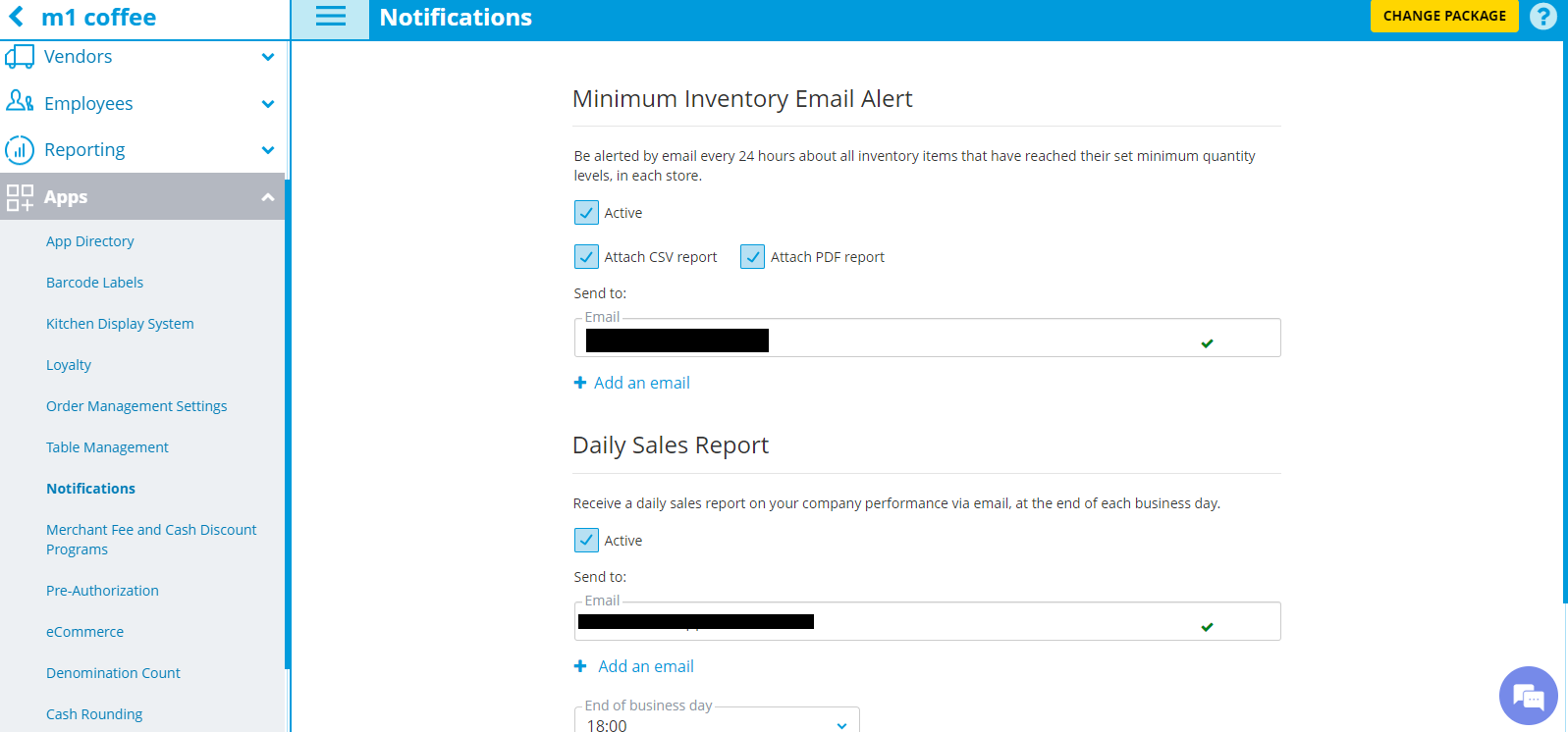
Task: Open Kitchen Display System in sidebar
Action: [x=120, y=324]
